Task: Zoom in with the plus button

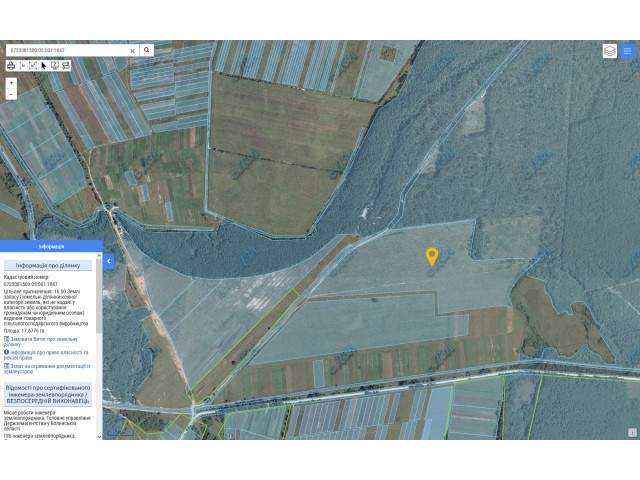Action: point(11,83)
